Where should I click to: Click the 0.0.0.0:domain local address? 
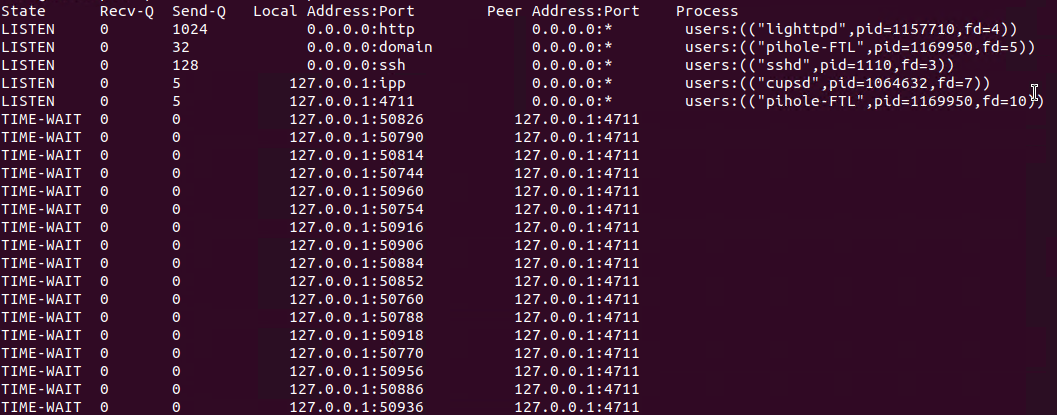(369, 47)
